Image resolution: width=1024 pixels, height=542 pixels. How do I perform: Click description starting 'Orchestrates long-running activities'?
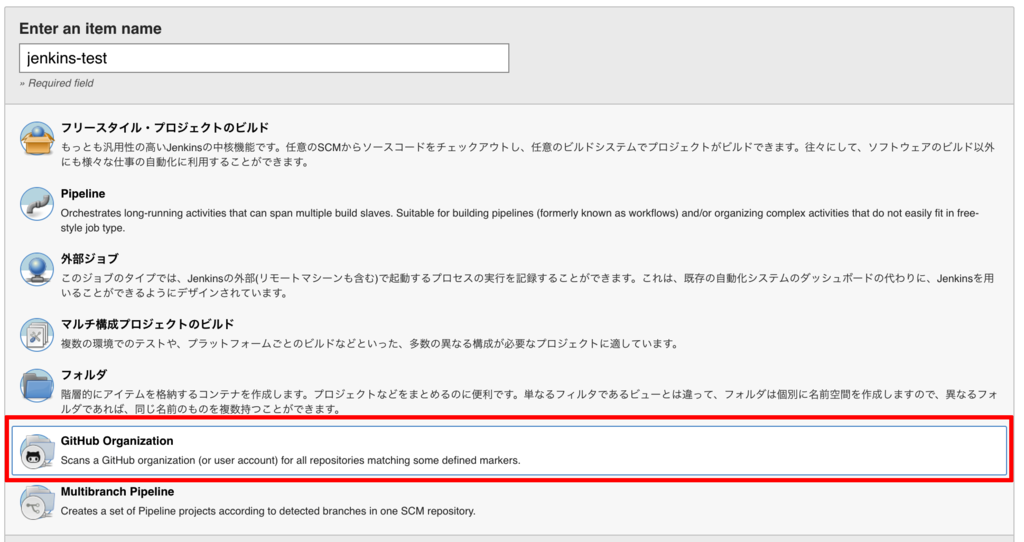tap(520, 220)
